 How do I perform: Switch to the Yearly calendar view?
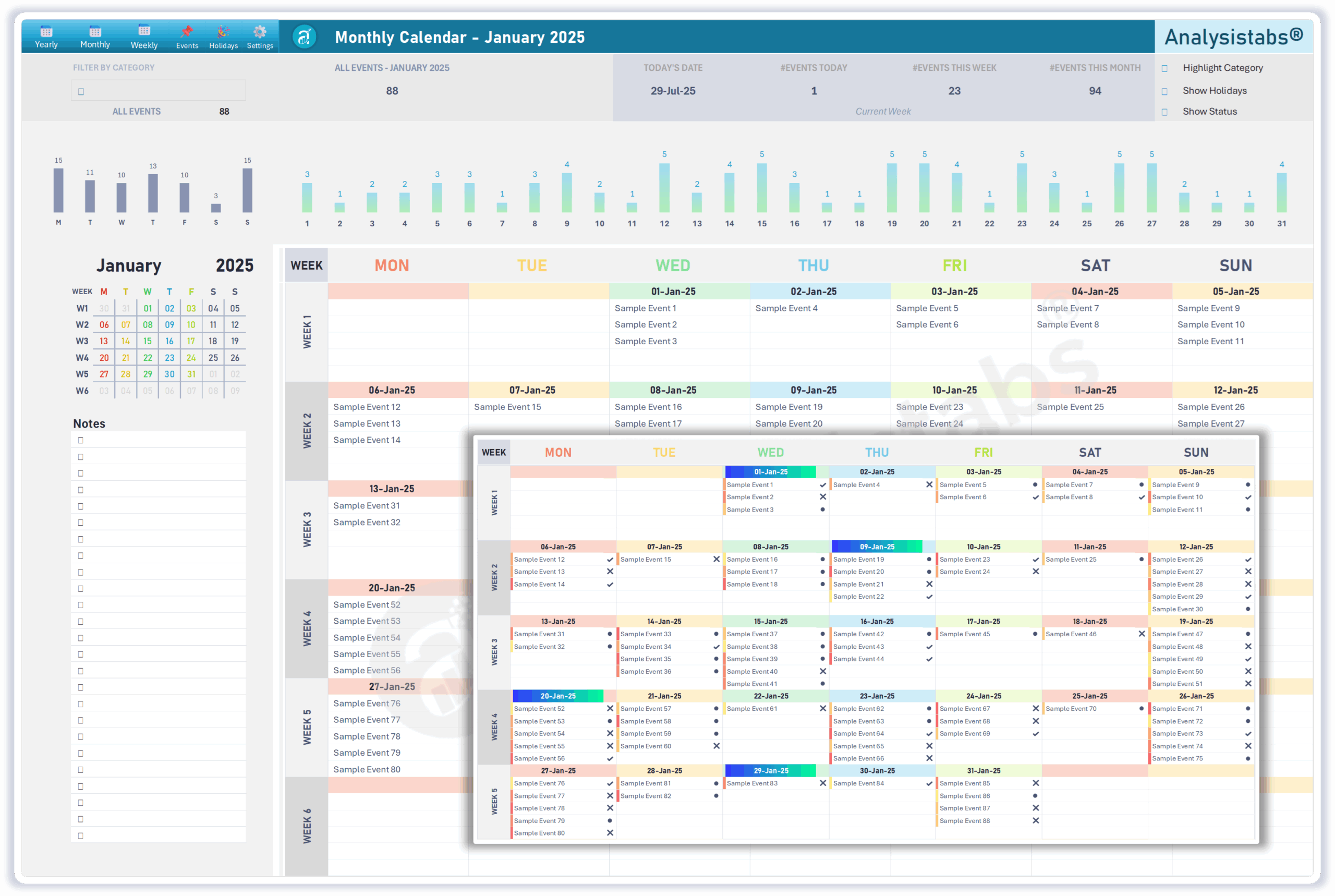46,36
